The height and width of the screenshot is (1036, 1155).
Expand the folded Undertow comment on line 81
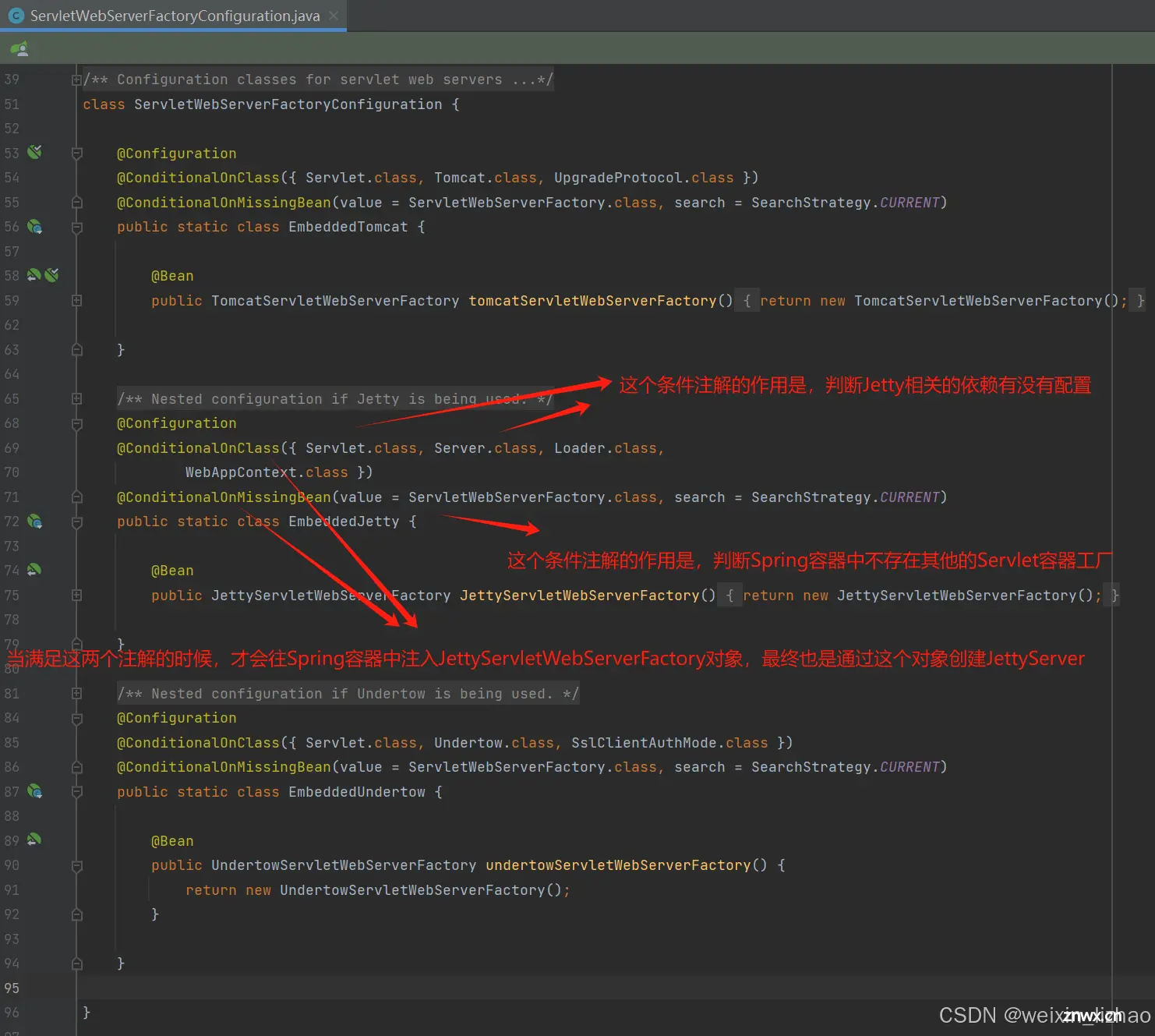click(76, 693)
